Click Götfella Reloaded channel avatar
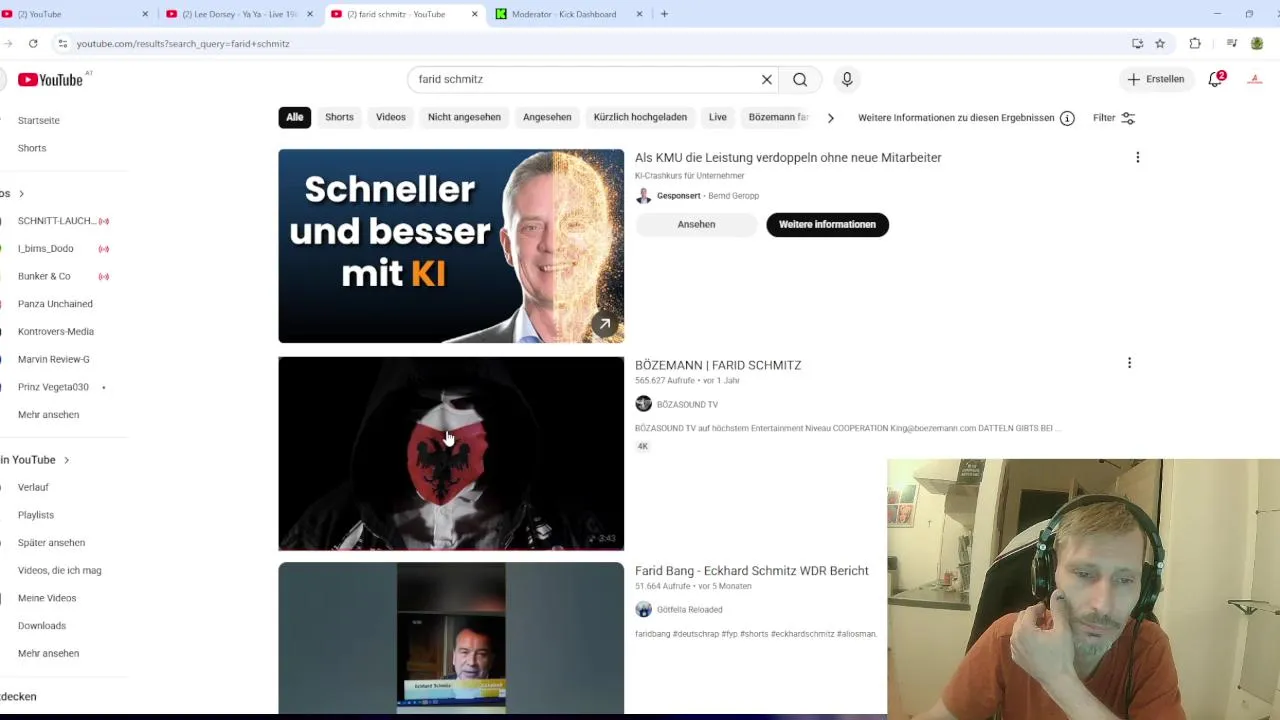This screenshot has height=720, width=1280. (643, 609)
